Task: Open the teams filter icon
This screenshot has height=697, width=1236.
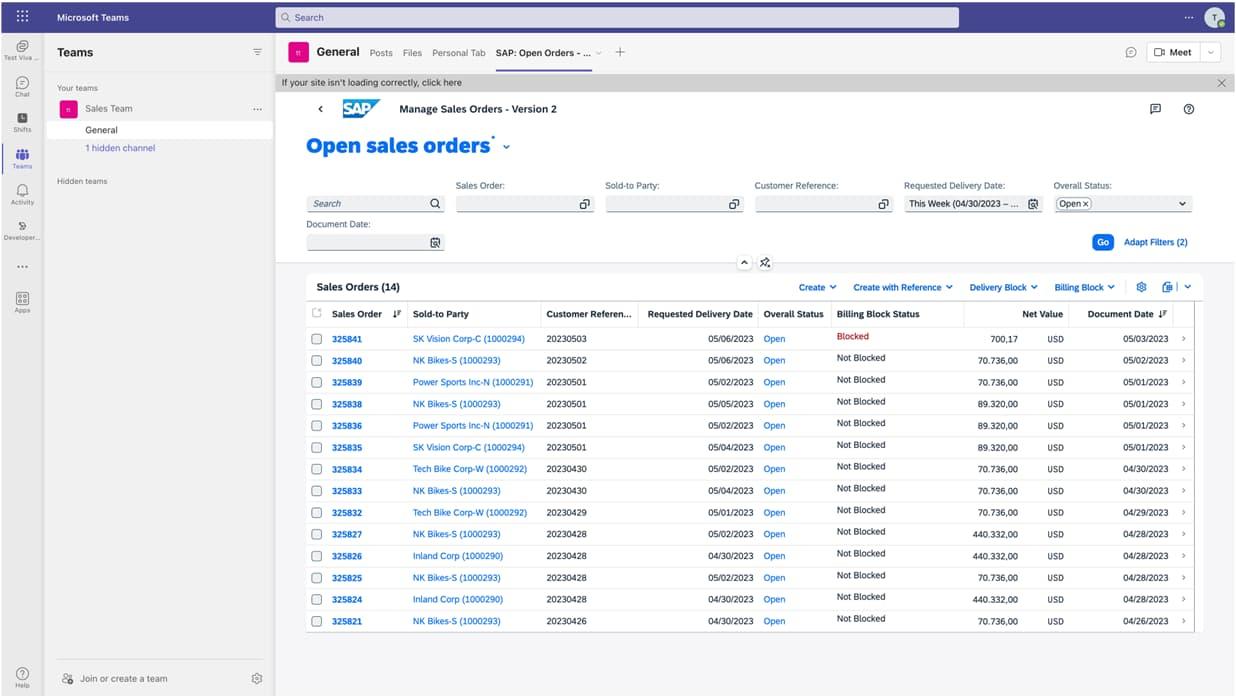Action: (257, 52)
